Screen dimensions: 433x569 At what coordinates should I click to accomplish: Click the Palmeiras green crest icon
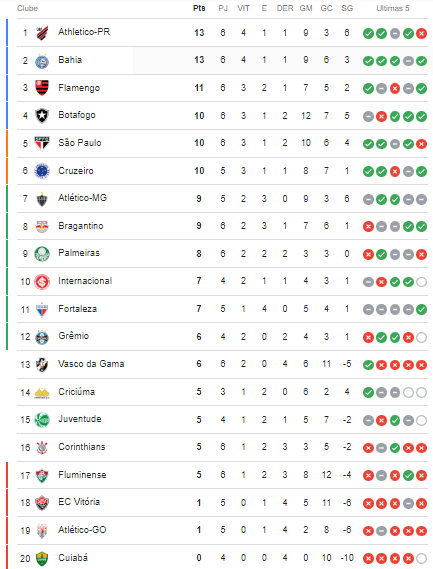click(42, 254)
